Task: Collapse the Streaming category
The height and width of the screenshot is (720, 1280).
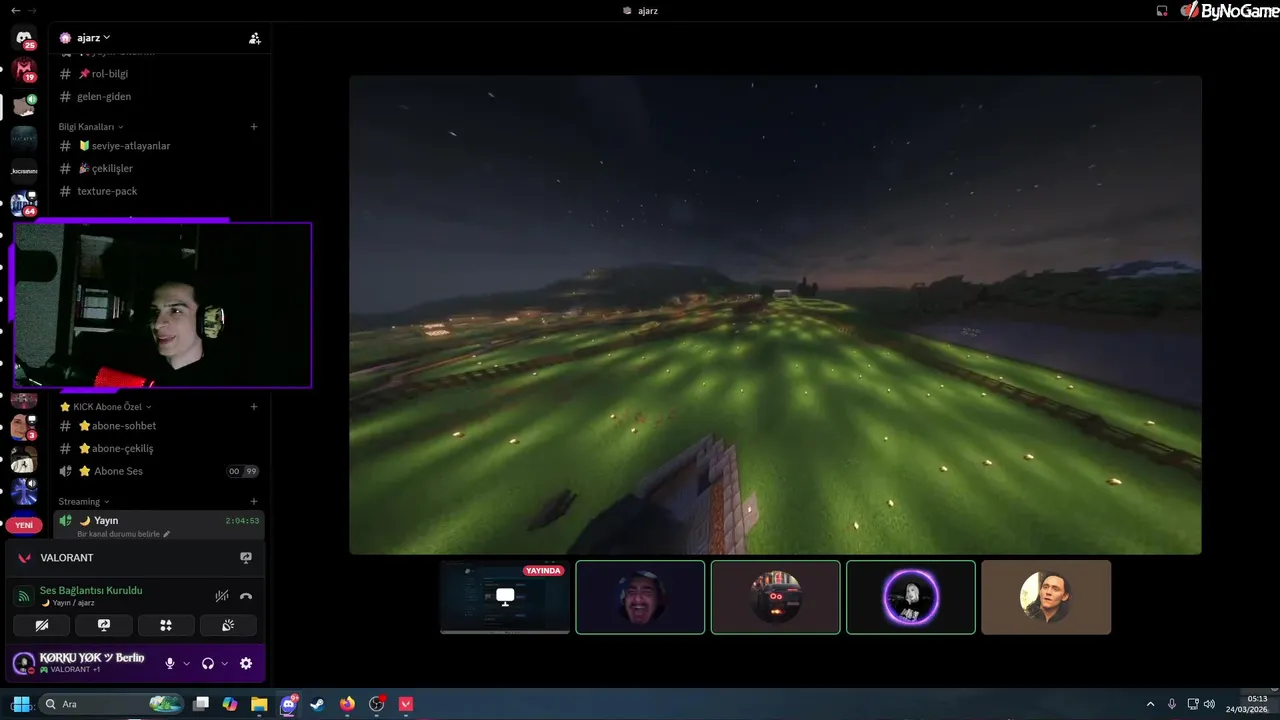Action: tap(84, 502)
